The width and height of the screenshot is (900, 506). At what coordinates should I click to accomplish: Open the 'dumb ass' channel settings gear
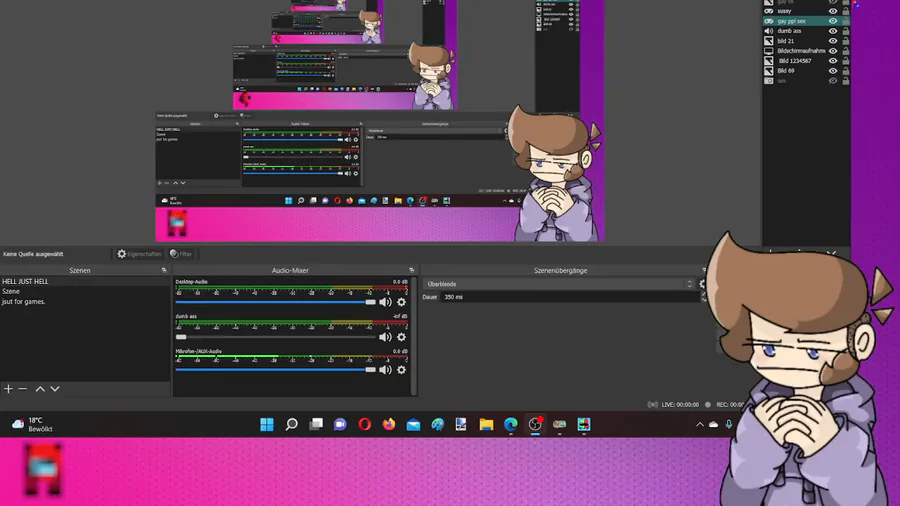(401, 337)
